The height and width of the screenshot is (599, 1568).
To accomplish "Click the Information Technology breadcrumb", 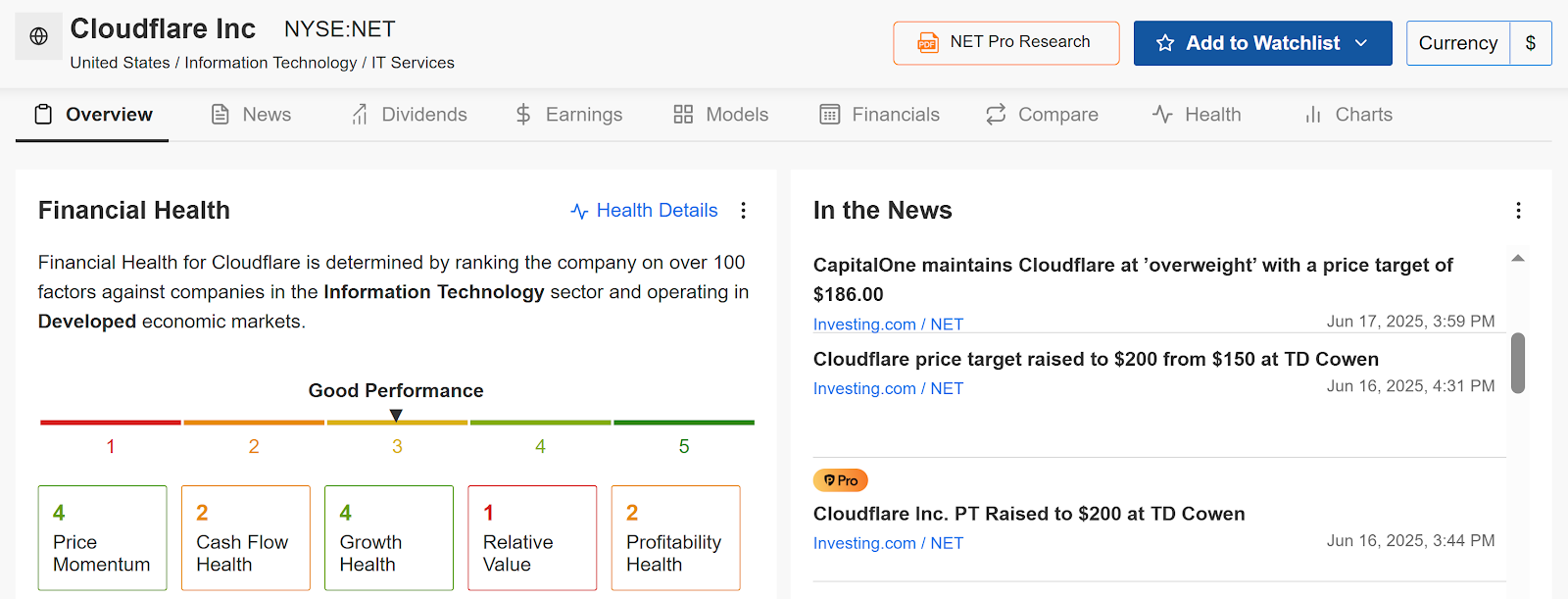I will (x=270, y=63).
